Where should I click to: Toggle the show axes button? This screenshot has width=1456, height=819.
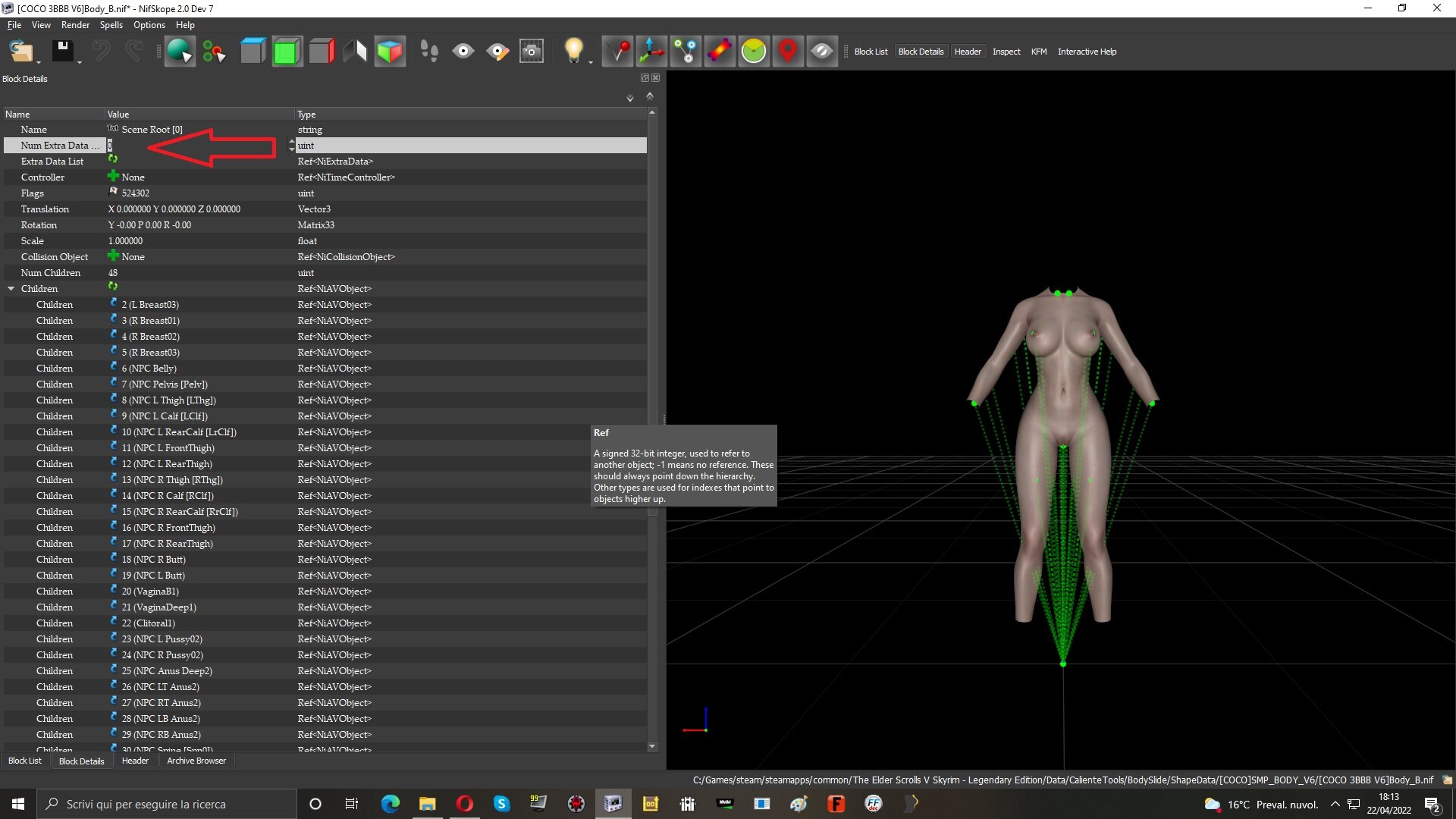651,52
